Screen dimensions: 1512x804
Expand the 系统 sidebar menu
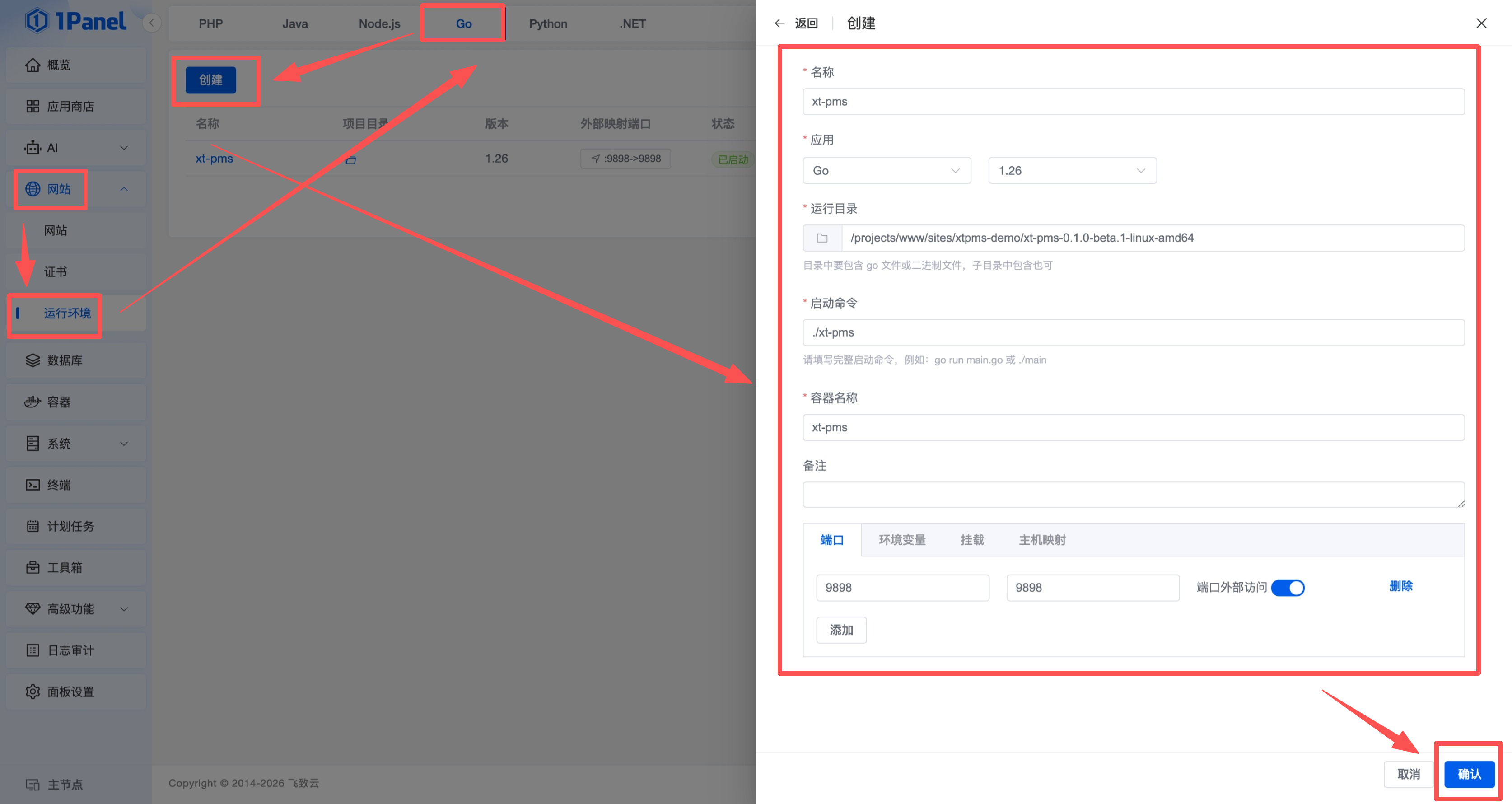point(76,444)
